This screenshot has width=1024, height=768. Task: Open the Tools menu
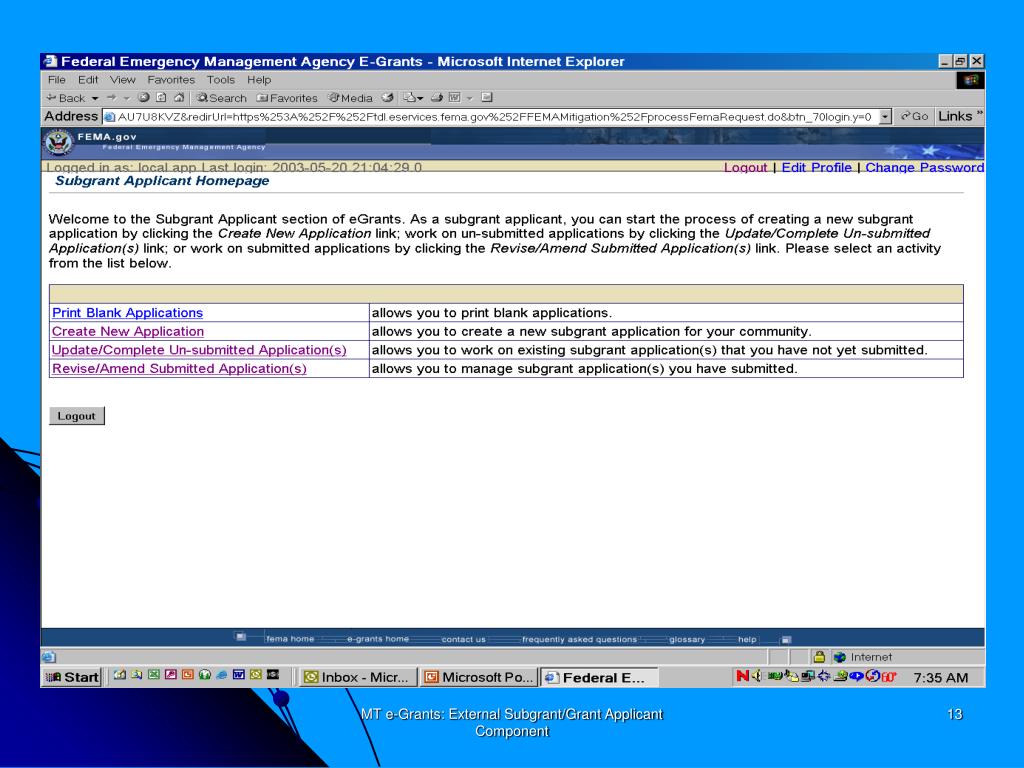[221, 80]
